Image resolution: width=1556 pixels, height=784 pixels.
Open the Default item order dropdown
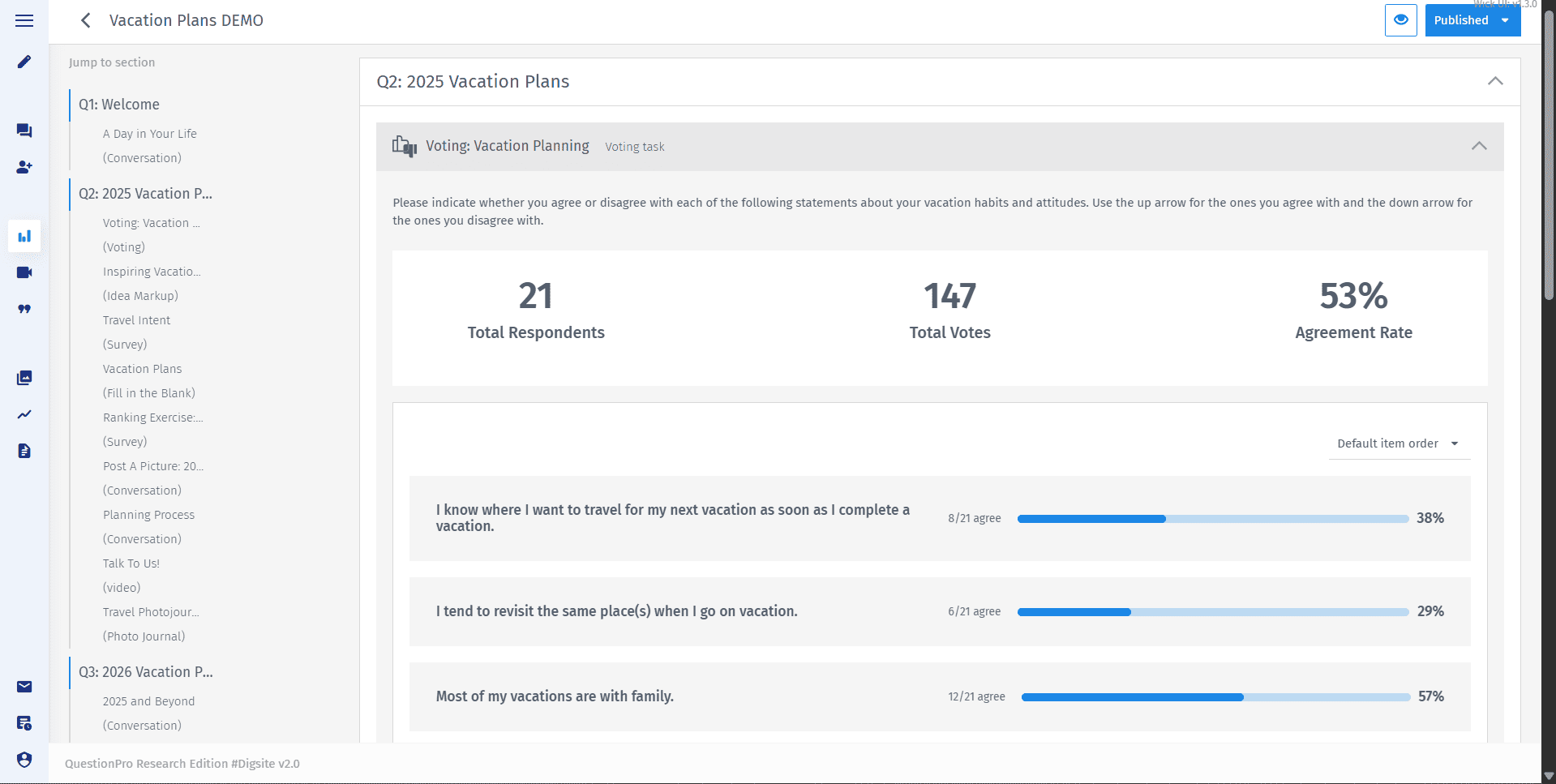click(1398, 443)
